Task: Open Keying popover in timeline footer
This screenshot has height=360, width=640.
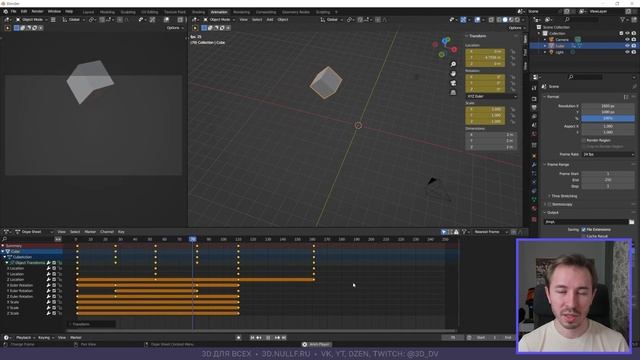Action: click(x=45, y=338)
